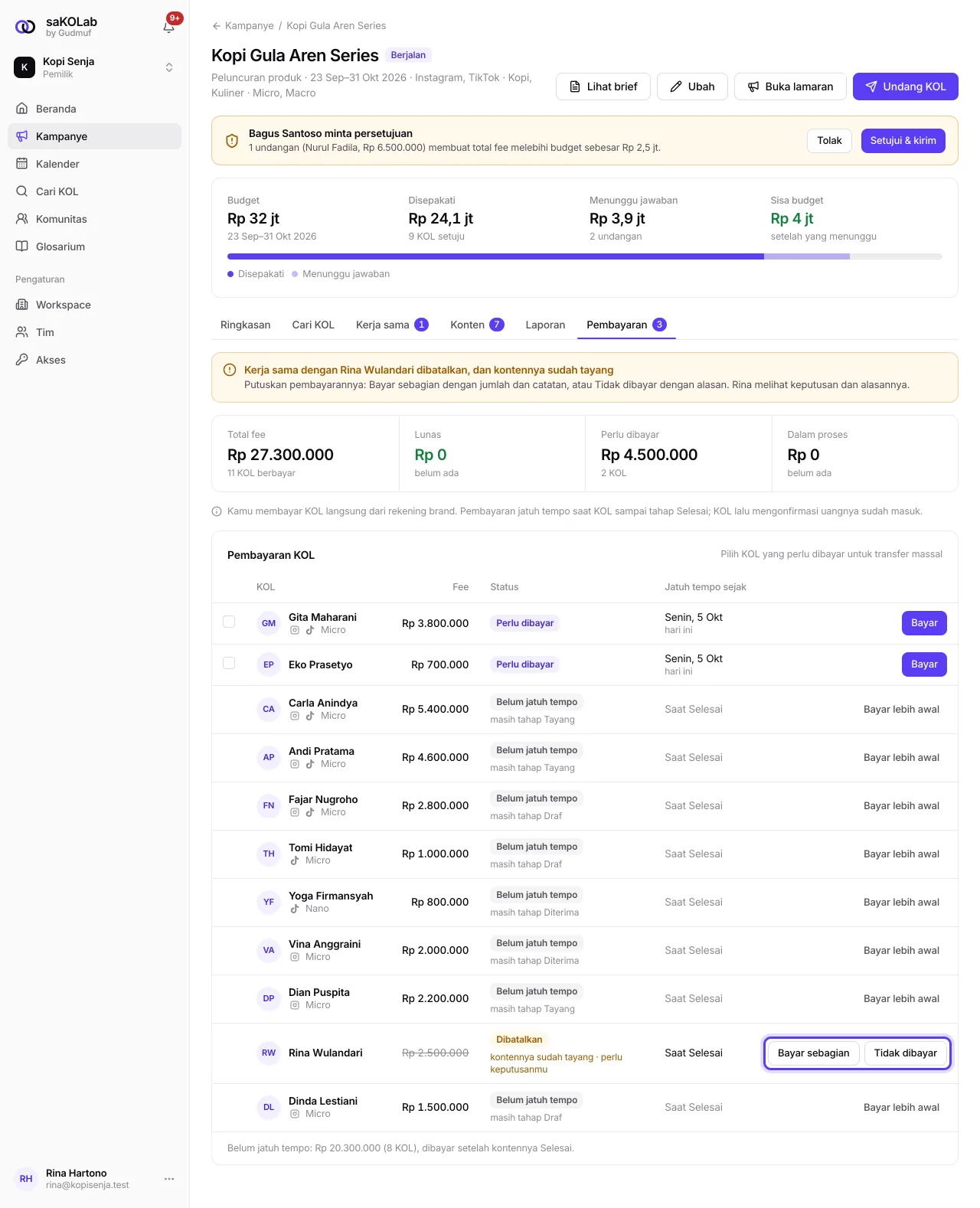Click Gita Maharani's GM avatar

(269, 623)
